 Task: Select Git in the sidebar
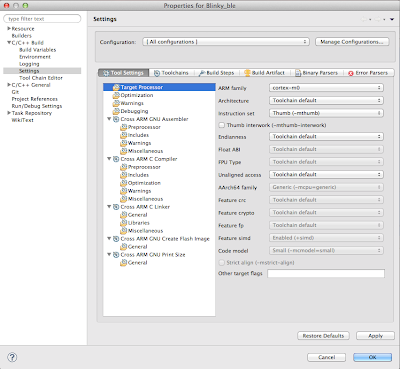[x=15, y=92]
